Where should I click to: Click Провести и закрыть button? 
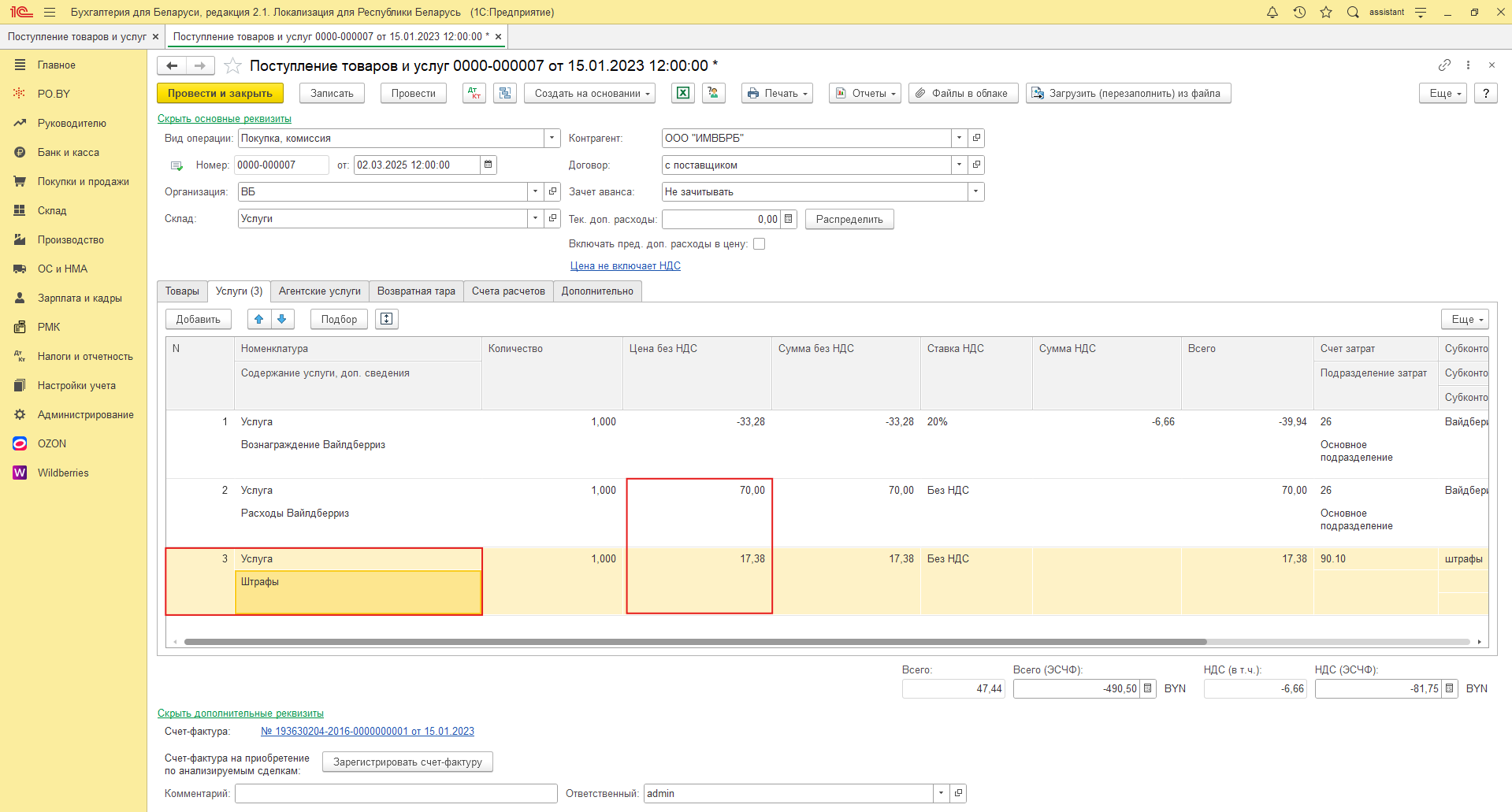coord(220,93)
